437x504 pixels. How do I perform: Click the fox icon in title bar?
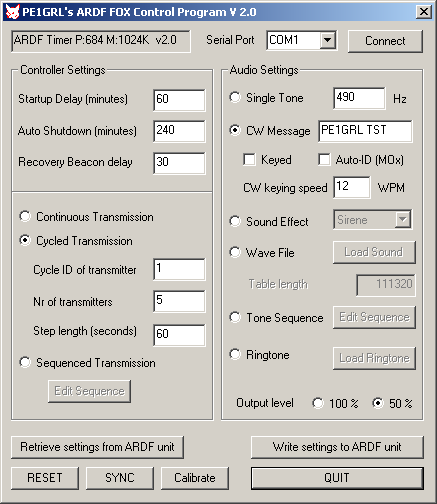[x=12, y=12]
